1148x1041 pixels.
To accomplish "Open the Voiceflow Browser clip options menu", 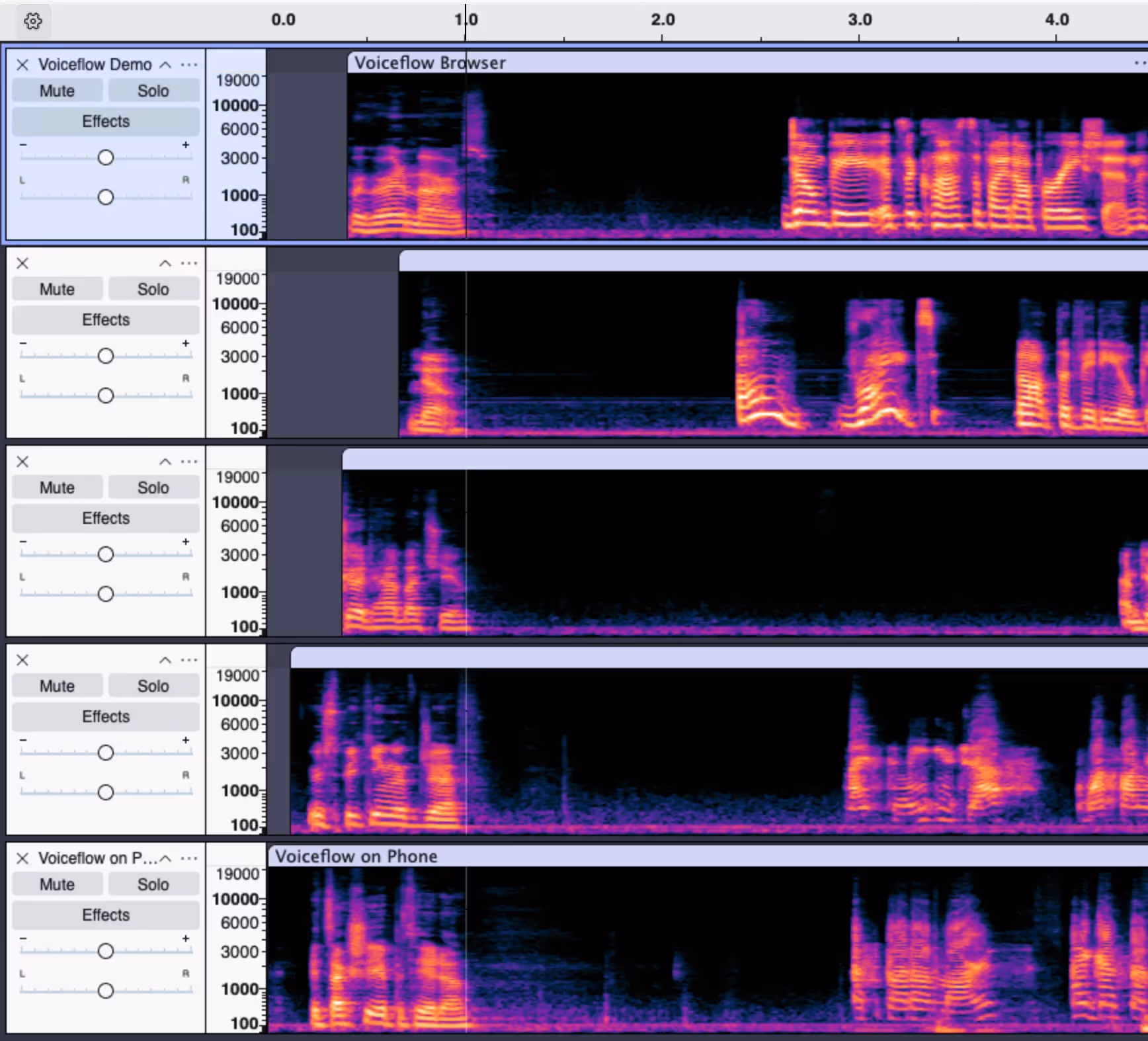I will coord(1139,63).
